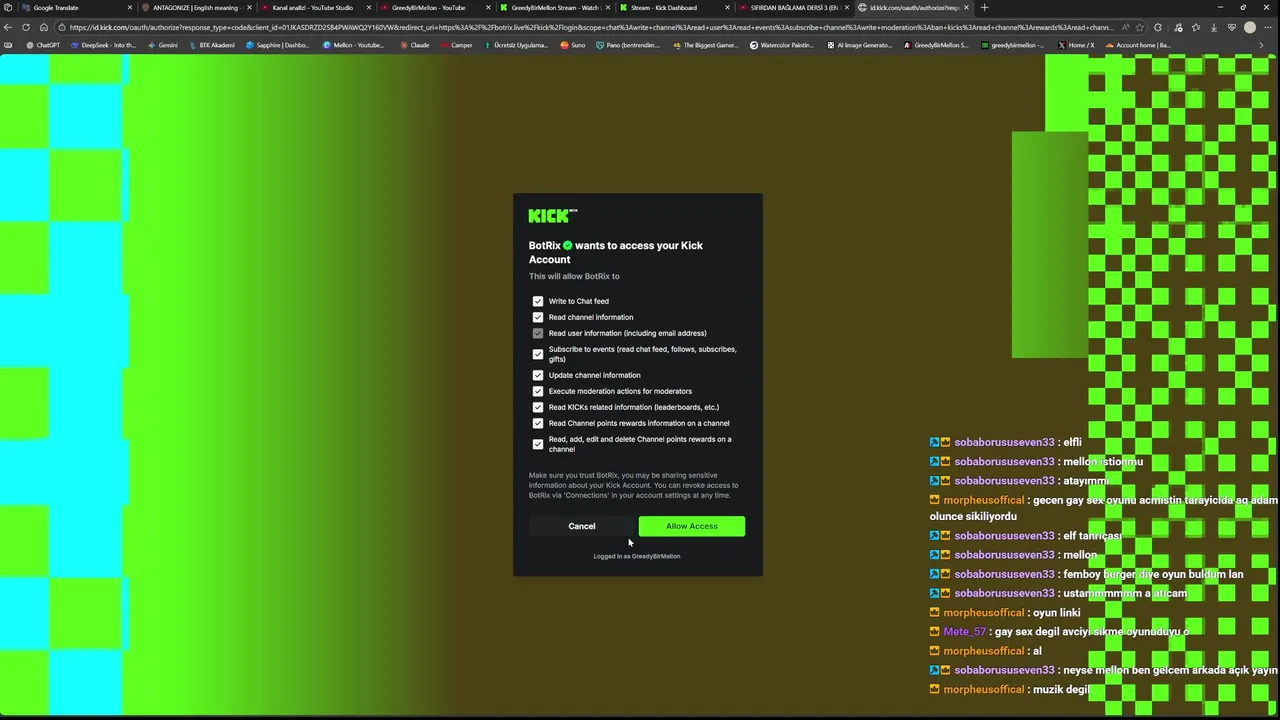This screenshot has width=1280, height=720.
Task: Uncheck Read KICKs related information checkbox
Action: click(538, 407)
